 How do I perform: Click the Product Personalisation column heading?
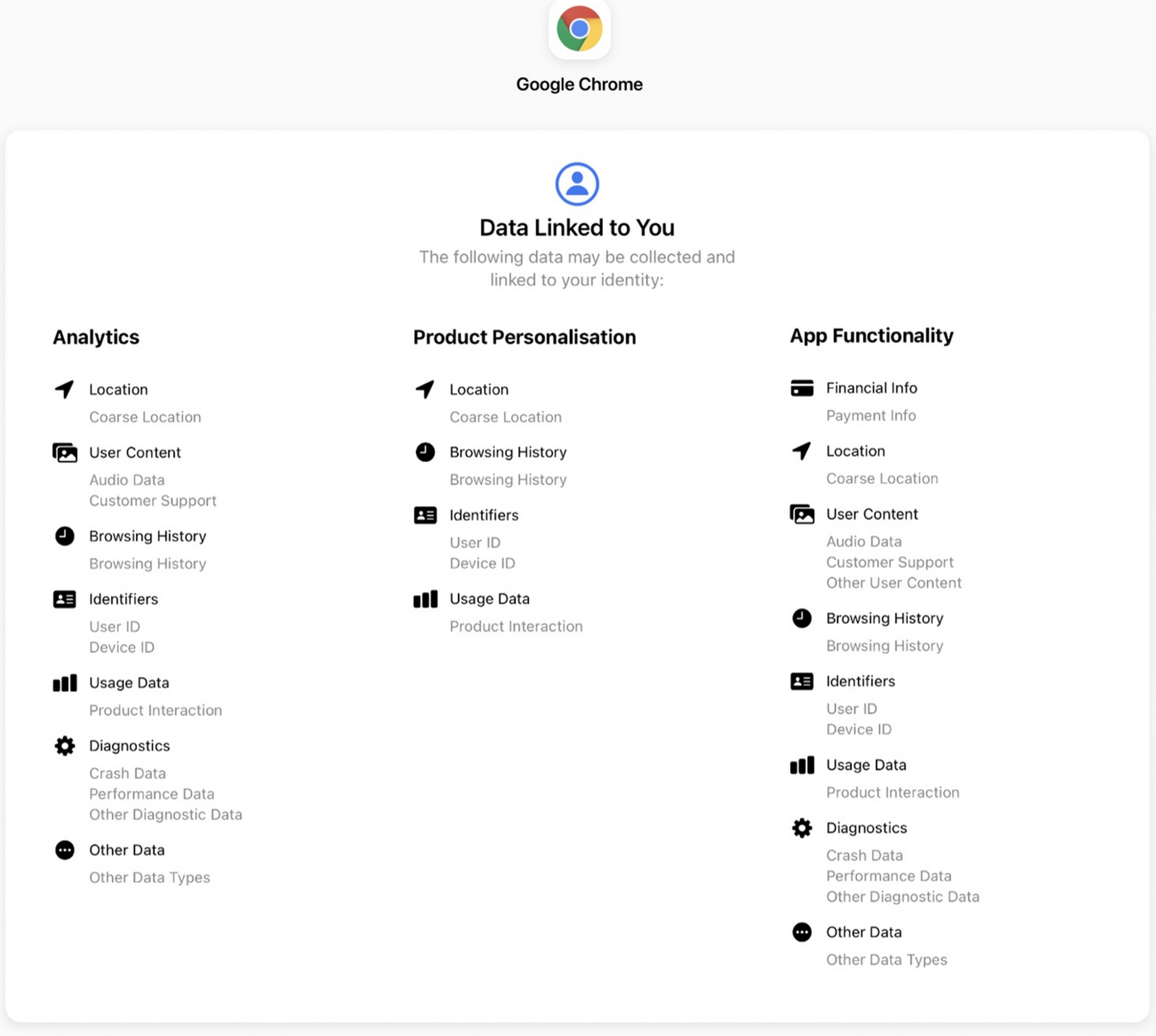[x=524, y=337]
